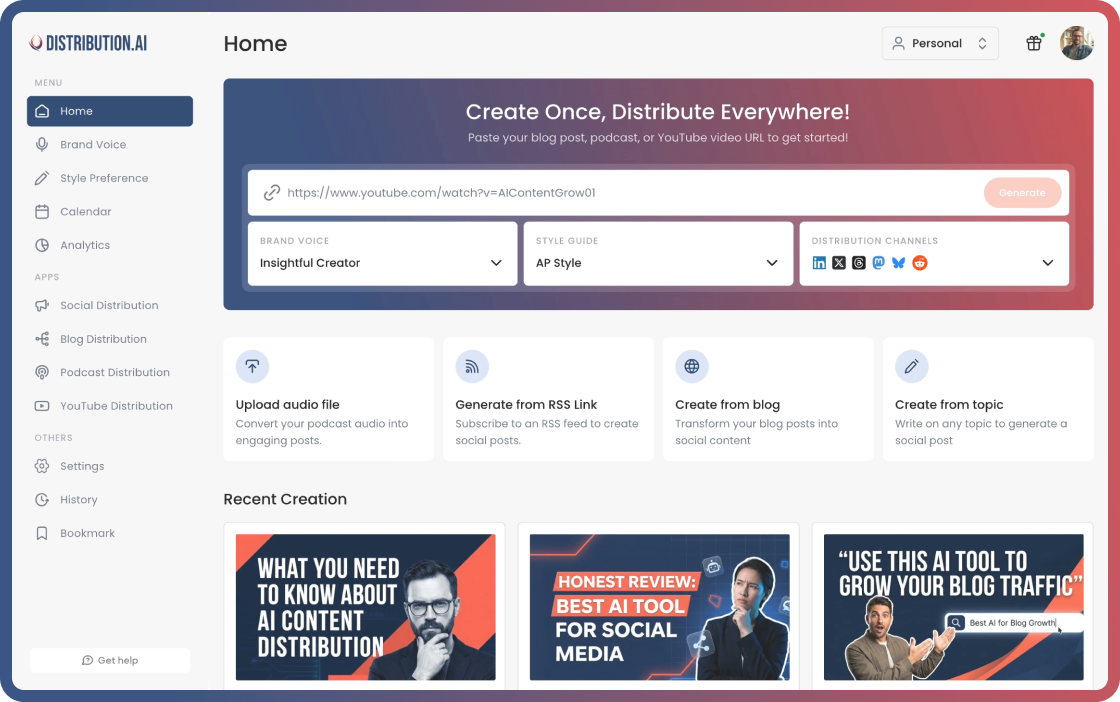Open Style Preference menu item
1120x702 pixels.
tap(110, 178)
